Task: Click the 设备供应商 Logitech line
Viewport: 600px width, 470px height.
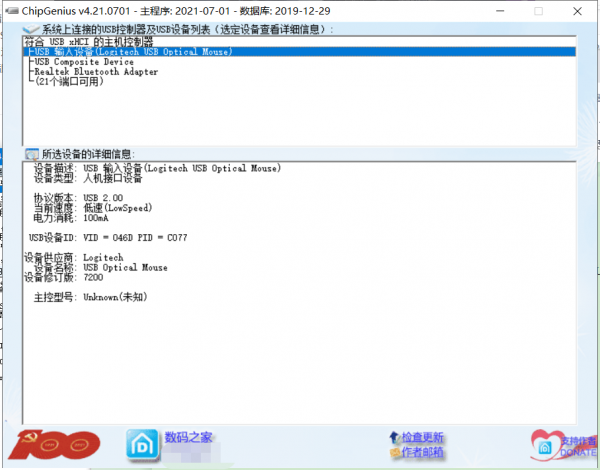Action: coord(74,258)
